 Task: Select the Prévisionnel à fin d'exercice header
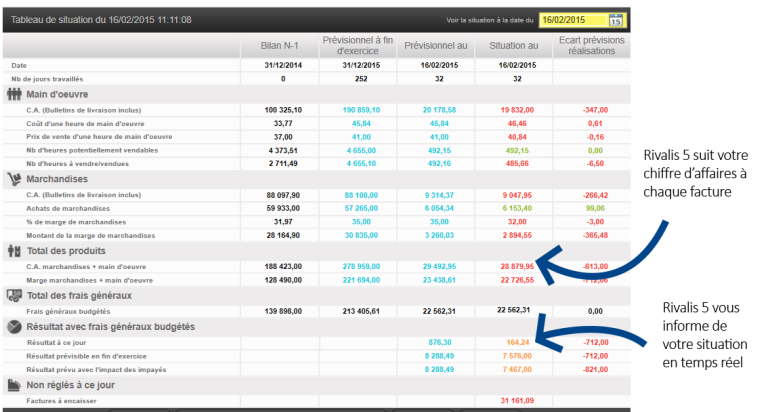358,46
